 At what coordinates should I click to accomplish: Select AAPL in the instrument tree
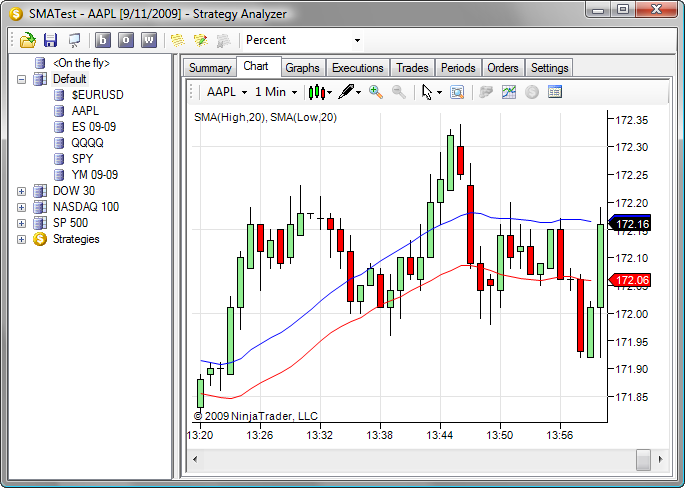click(85, 111)
